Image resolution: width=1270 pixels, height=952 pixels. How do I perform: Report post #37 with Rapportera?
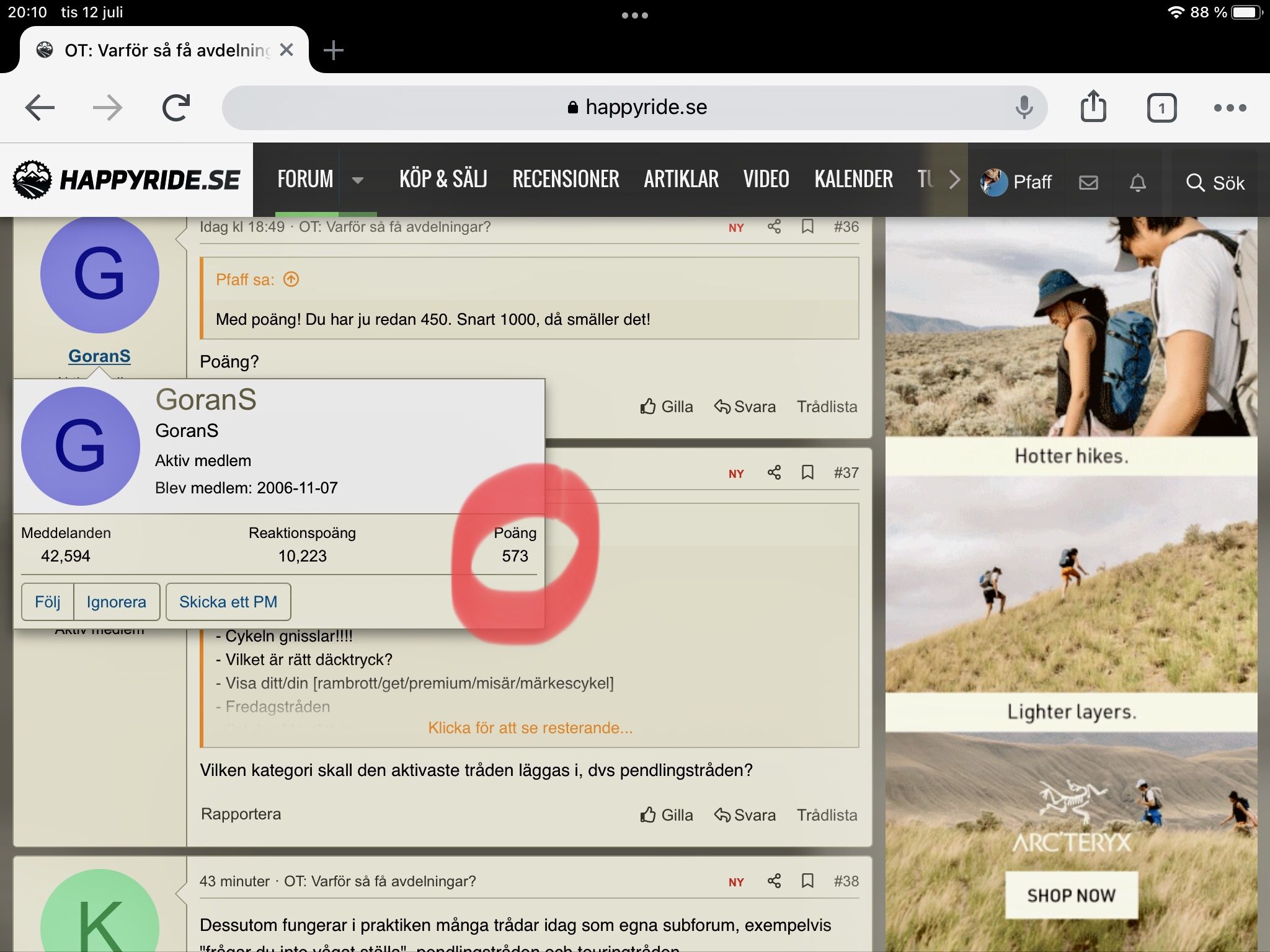(x=241, y=814)
